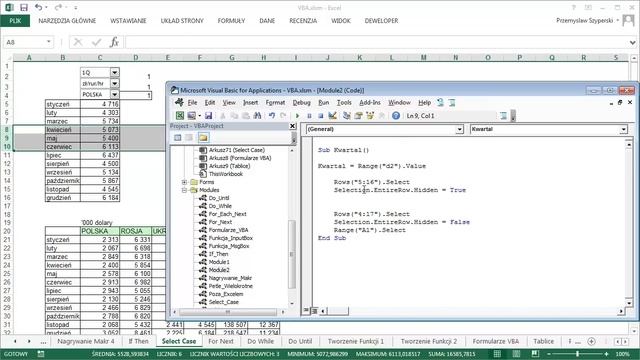Click the formula bar cancel X icon

(x=78, y=42)
